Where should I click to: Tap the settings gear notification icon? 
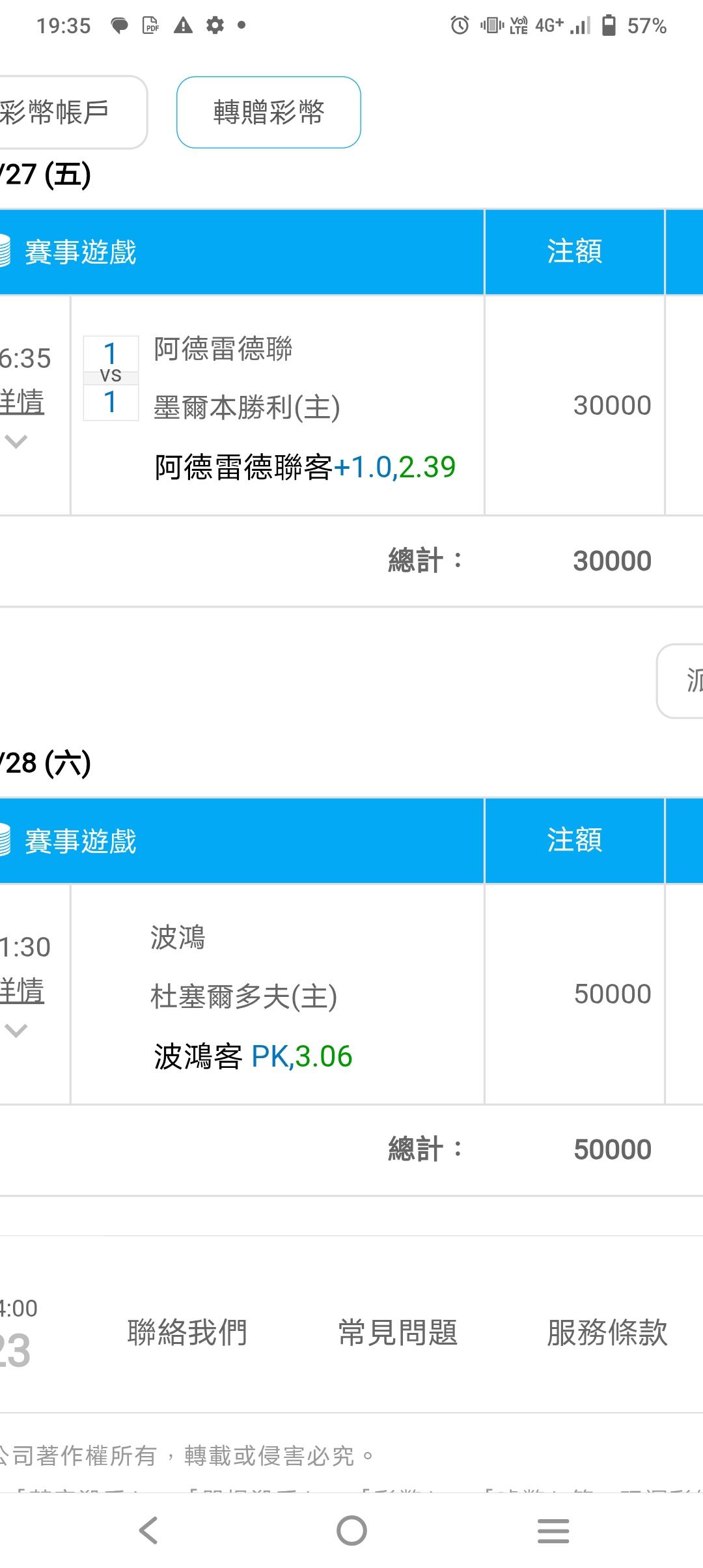point(215,26)
